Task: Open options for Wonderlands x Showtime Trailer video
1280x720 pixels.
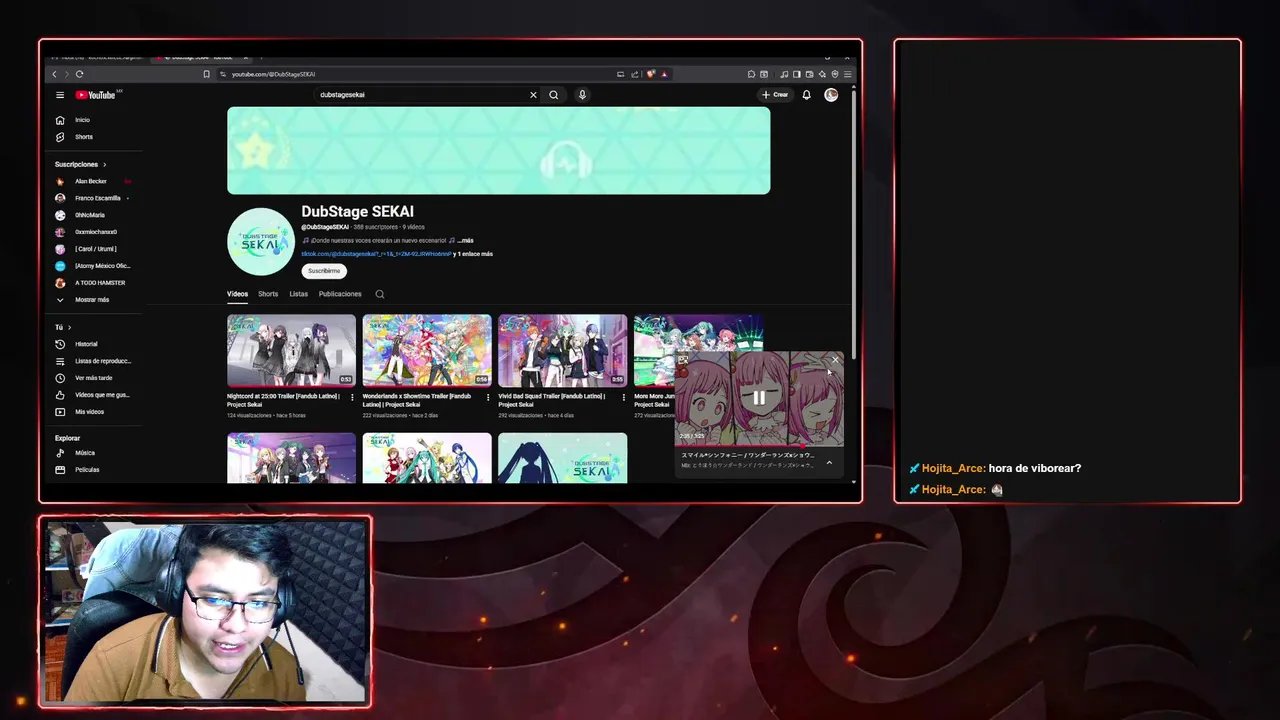Action: [x=488, y=397]
